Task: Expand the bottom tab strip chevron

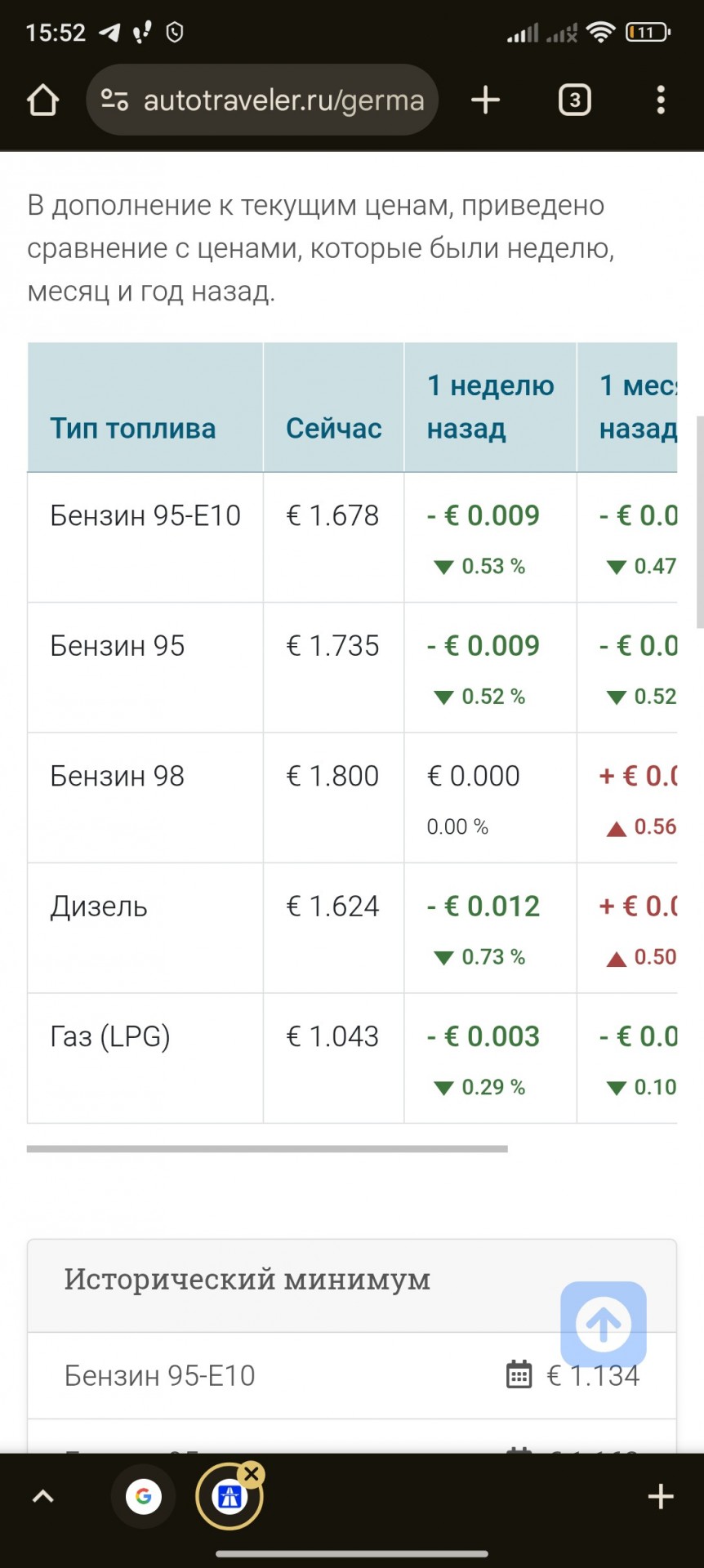Action: (43, 1496)
